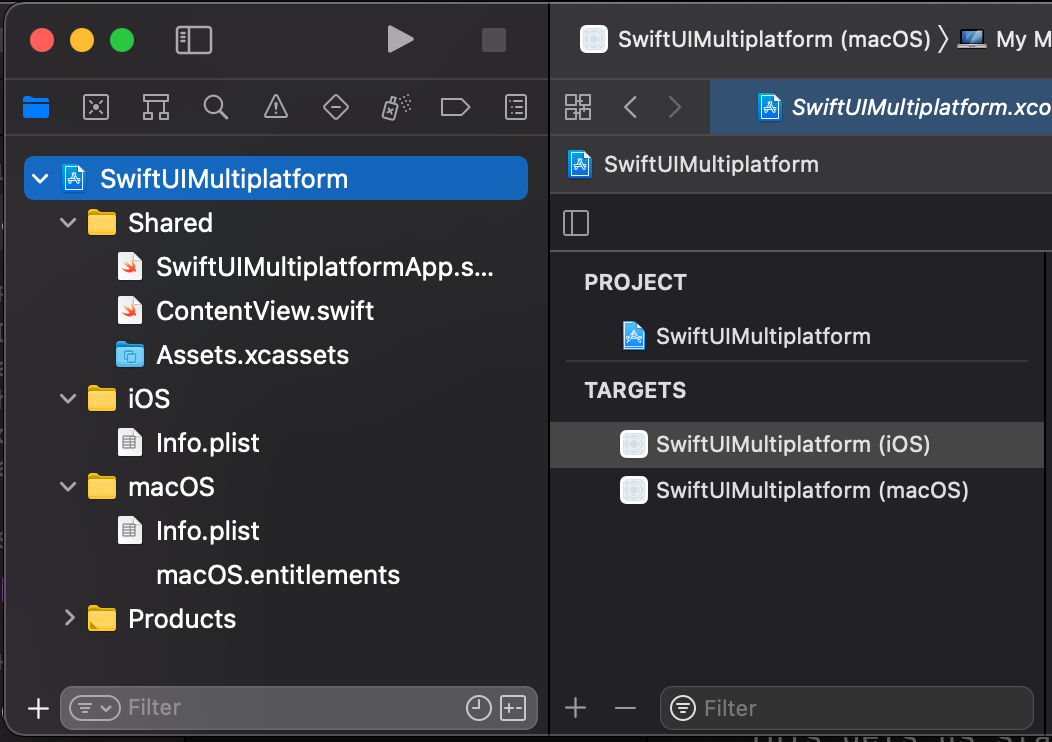Select the SwiftUIMultiplatform.xcodeproj editor tab
The height and width of the screenshot is (742, 1052).
[900, 107]
